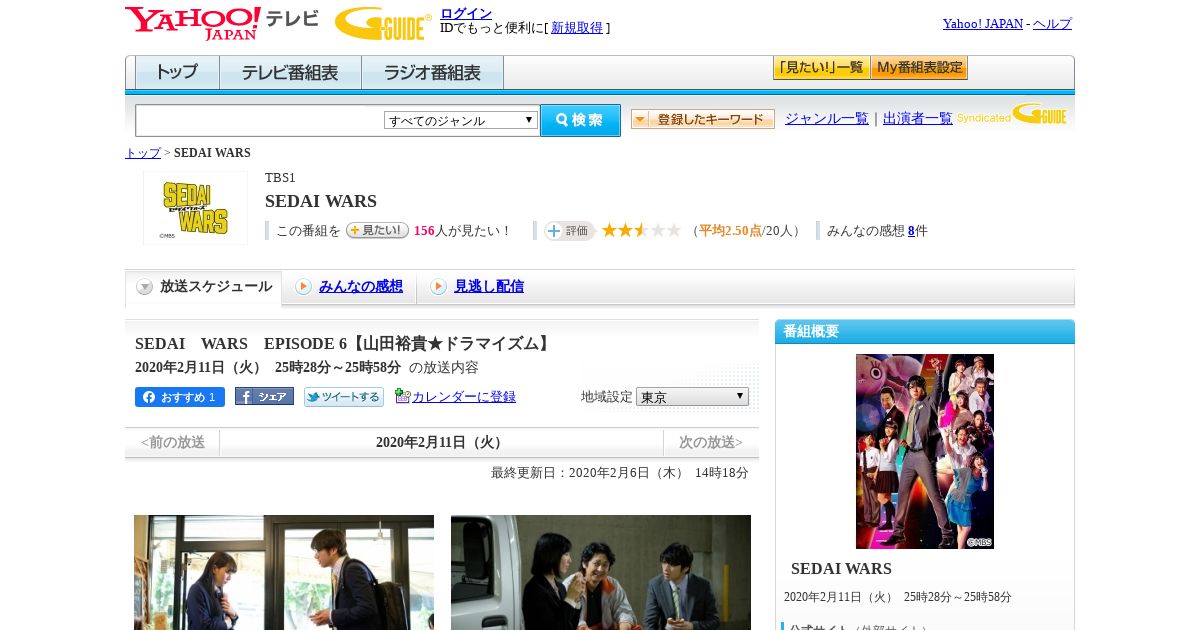1200x630 pixels.
Task: Switch to the テレビ番組表 tab
Action: point(290,73)
